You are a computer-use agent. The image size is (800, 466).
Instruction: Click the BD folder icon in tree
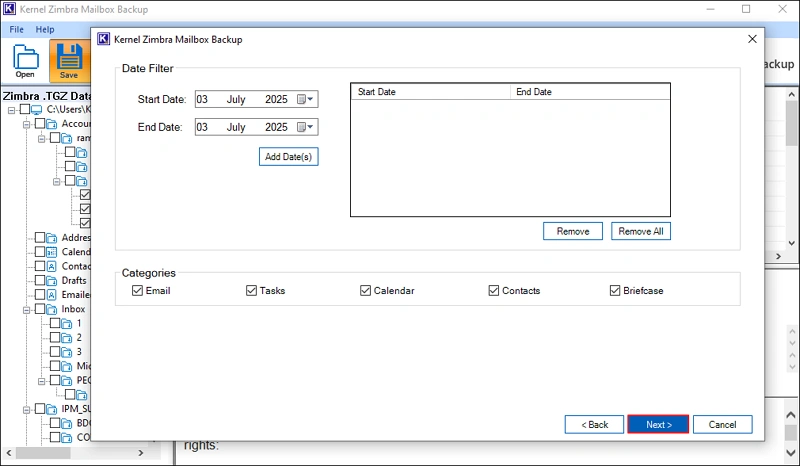point(67,424)
